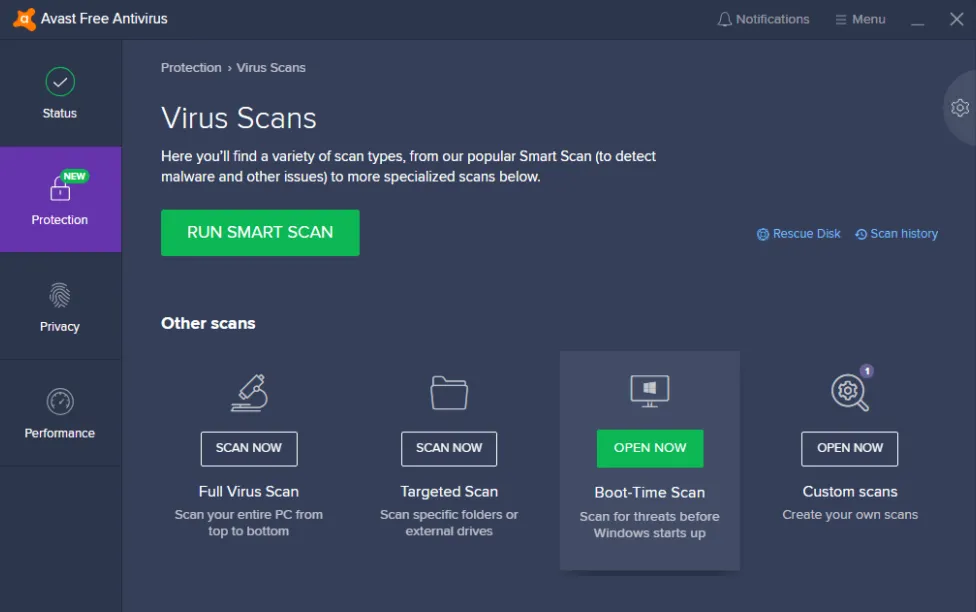Select the Protection padlock icon

tap(60, 189)
